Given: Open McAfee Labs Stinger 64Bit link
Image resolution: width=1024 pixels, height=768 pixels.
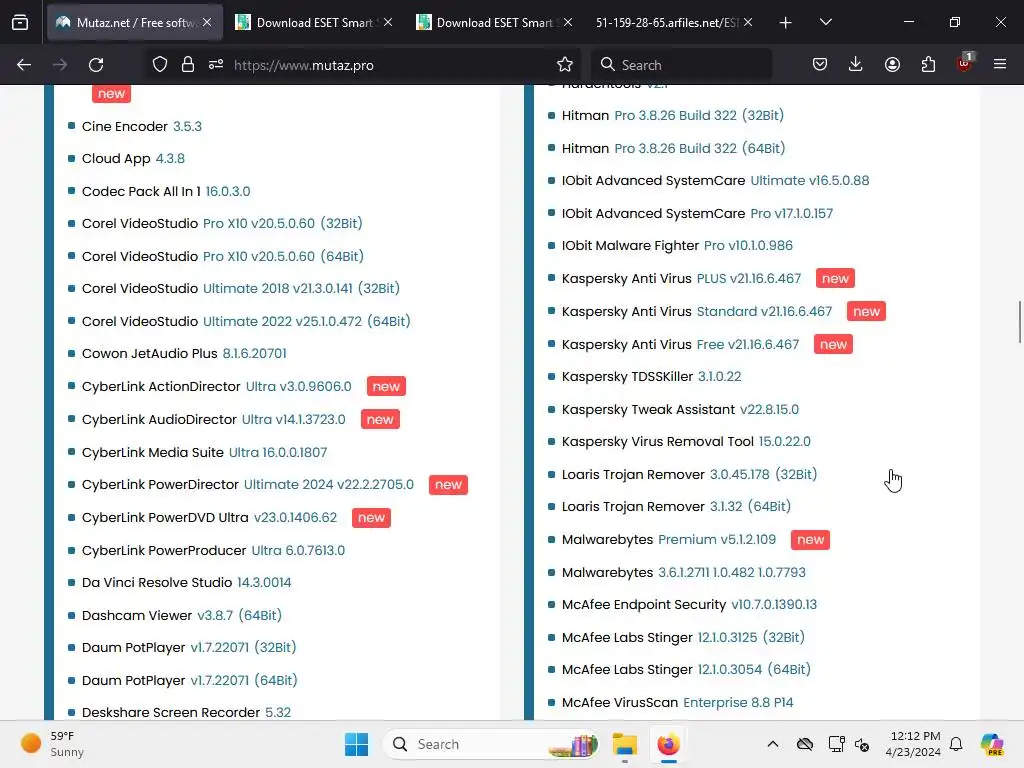Looking at the screenshot, I should [x=686, y=669].
